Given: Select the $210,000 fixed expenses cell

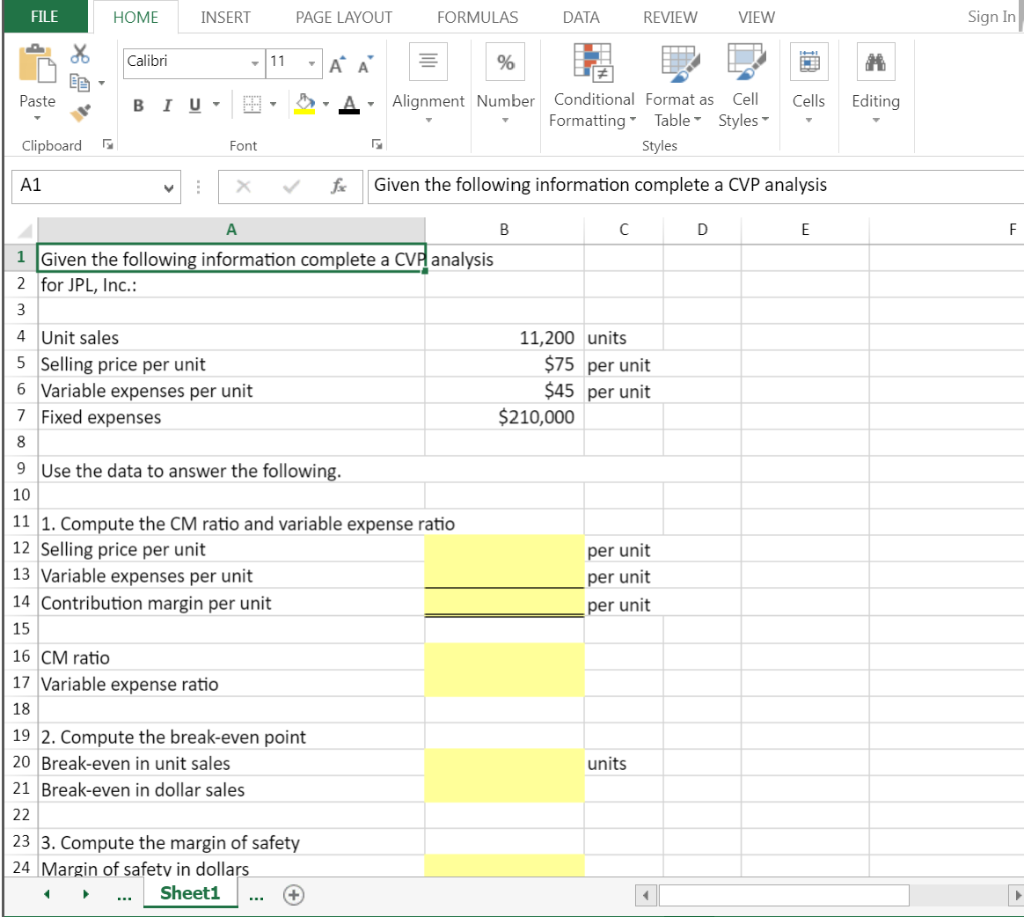Looking at the screenshot, I should pyautogui.click(x=504, y=417).
